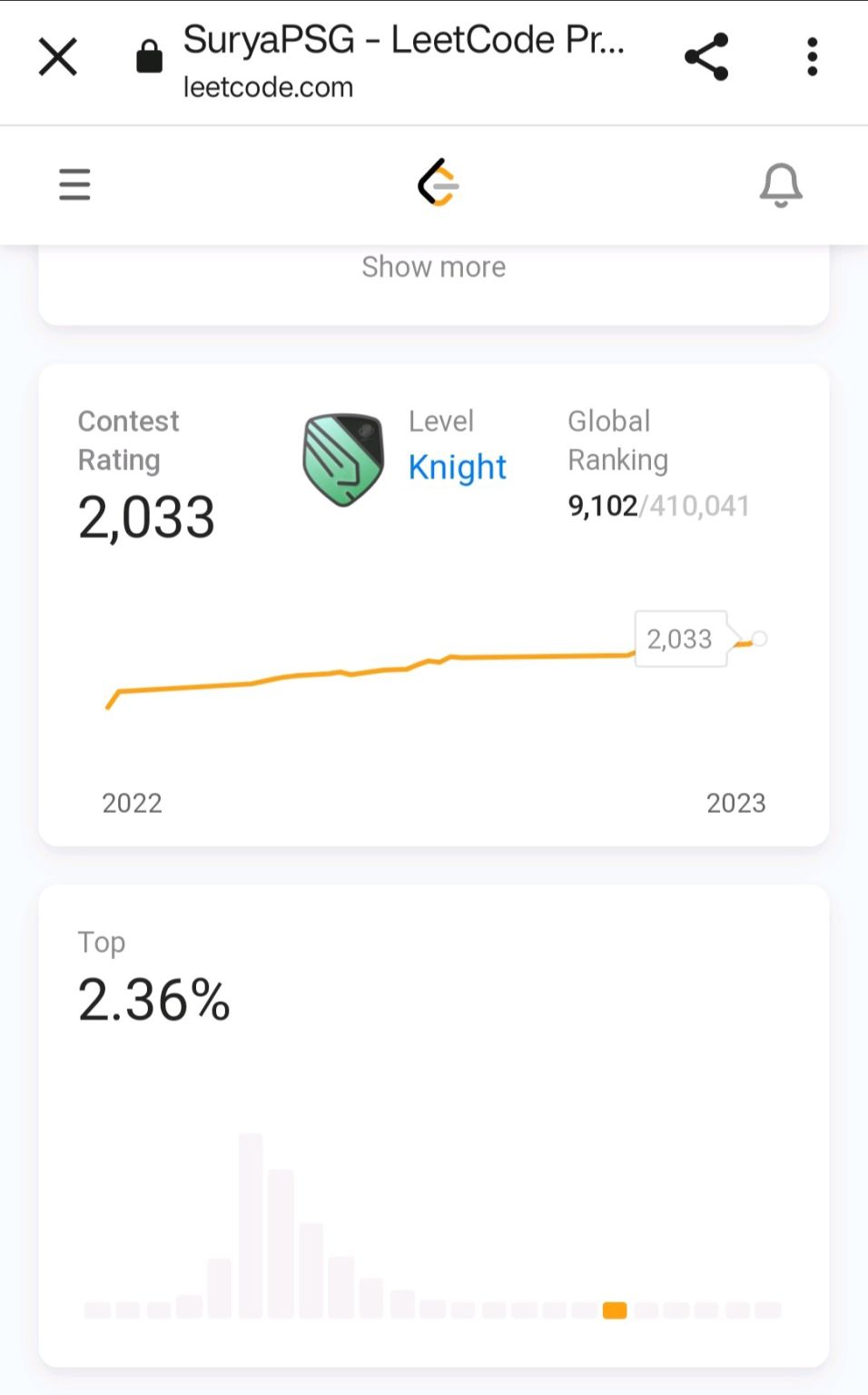
Task: Open the notifications bell
Action: [x=781, y=185]
